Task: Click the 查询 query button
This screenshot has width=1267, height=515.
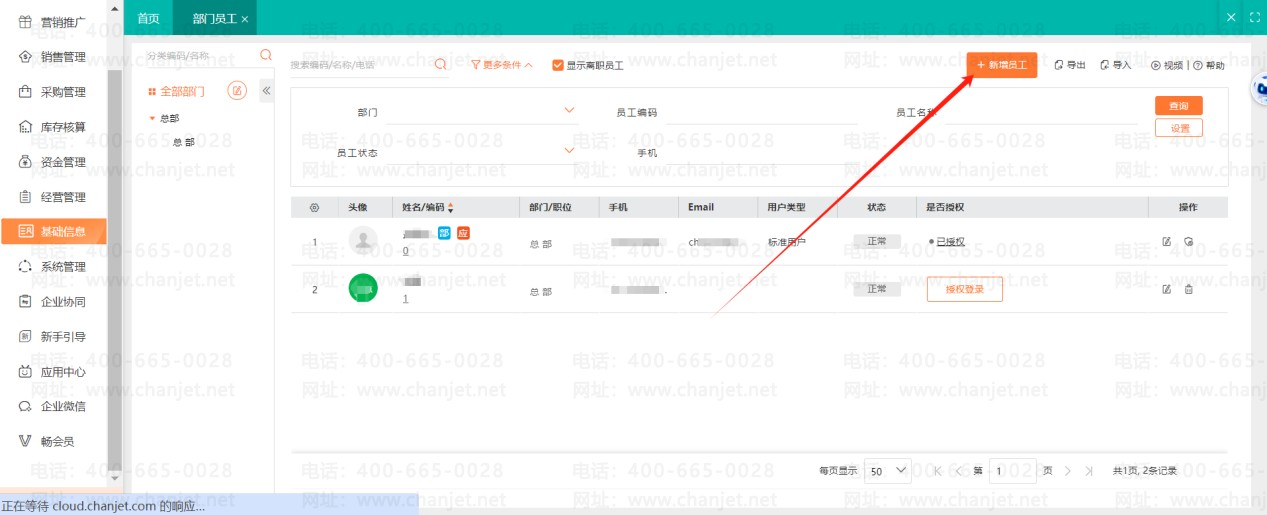Action: [1179, 105]
